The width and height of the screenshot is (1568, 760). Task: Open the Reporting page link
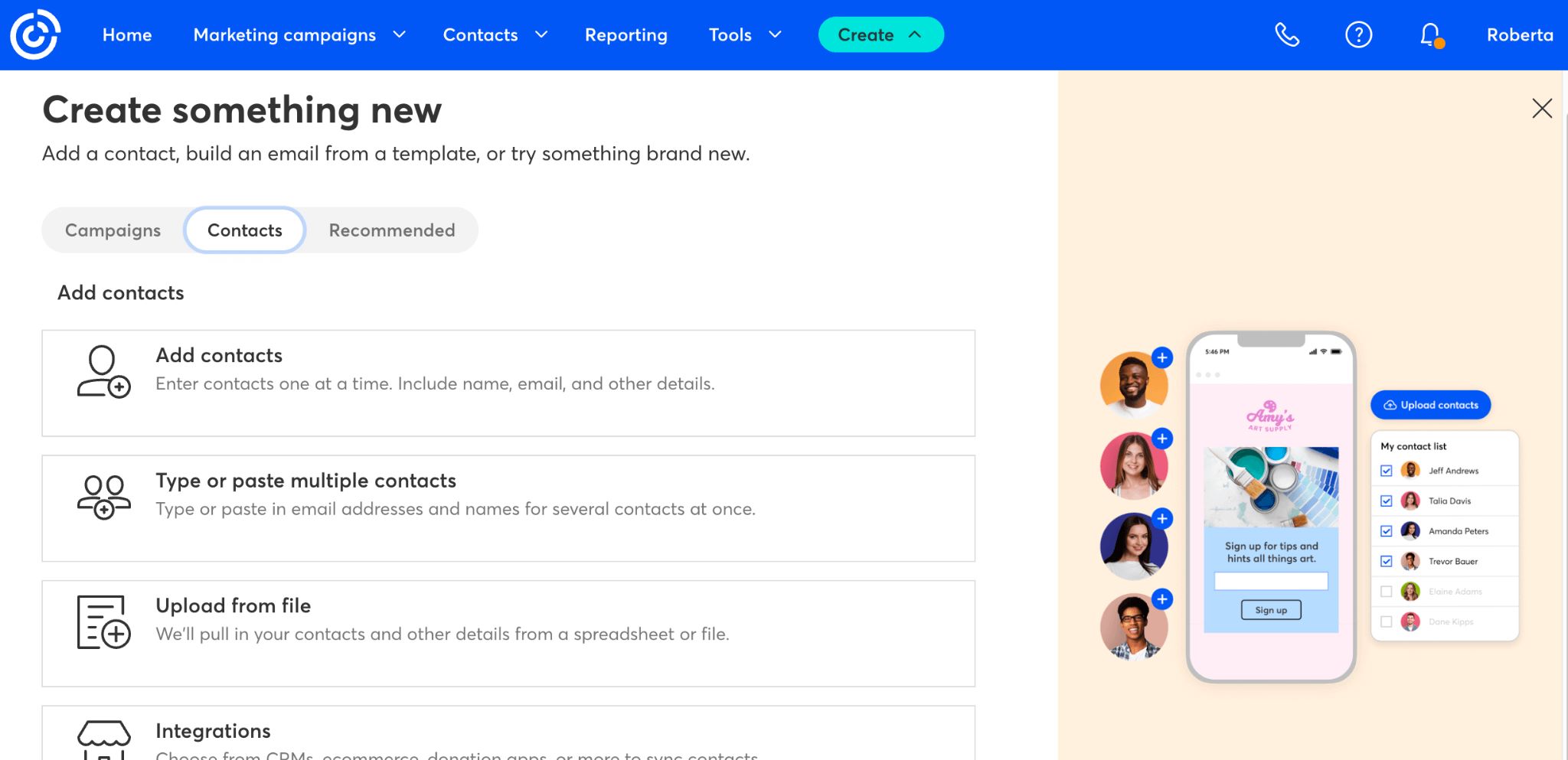(x=626, y=34)
